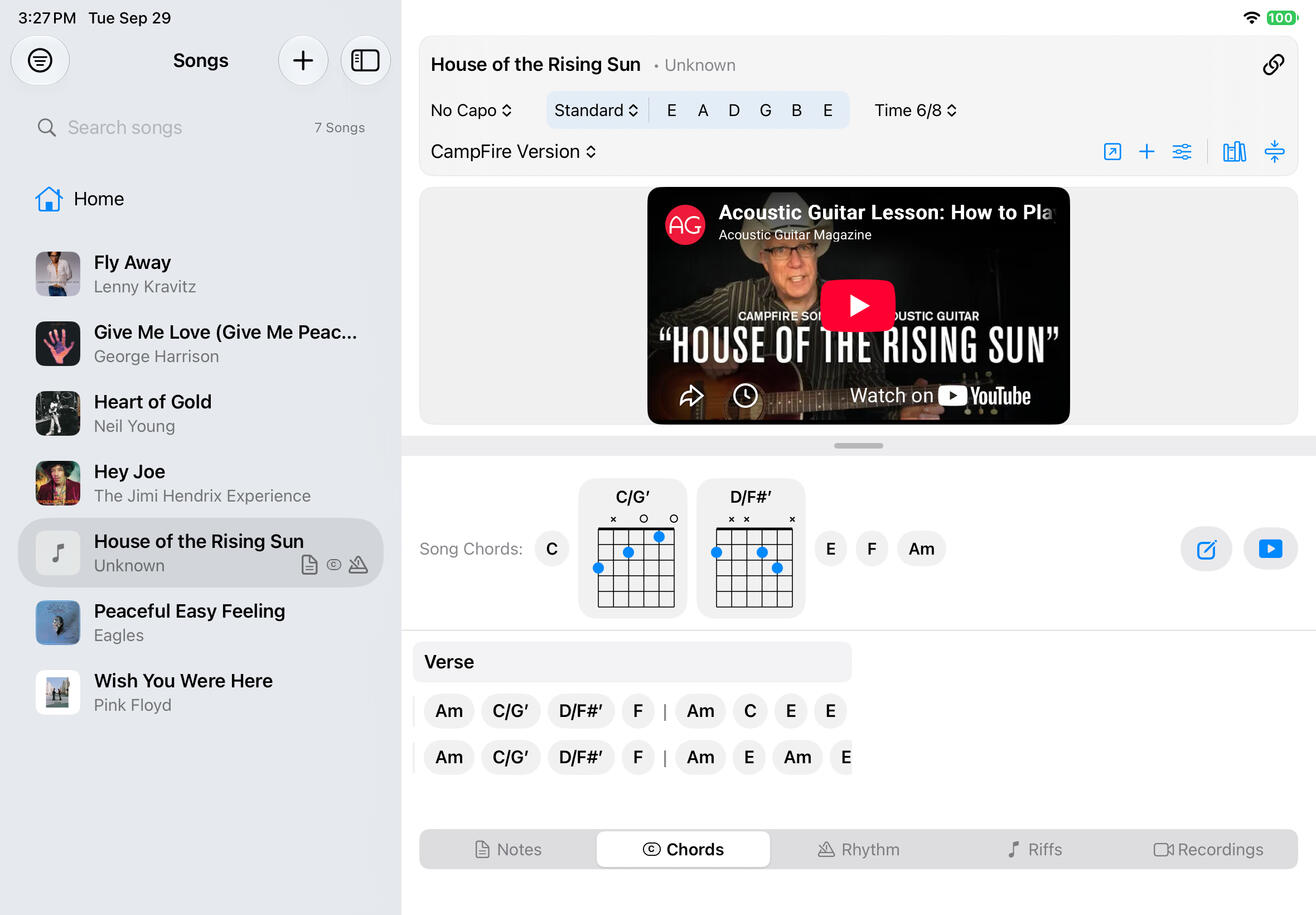
Task: Play the YouTube video
Action: point(858,306)
